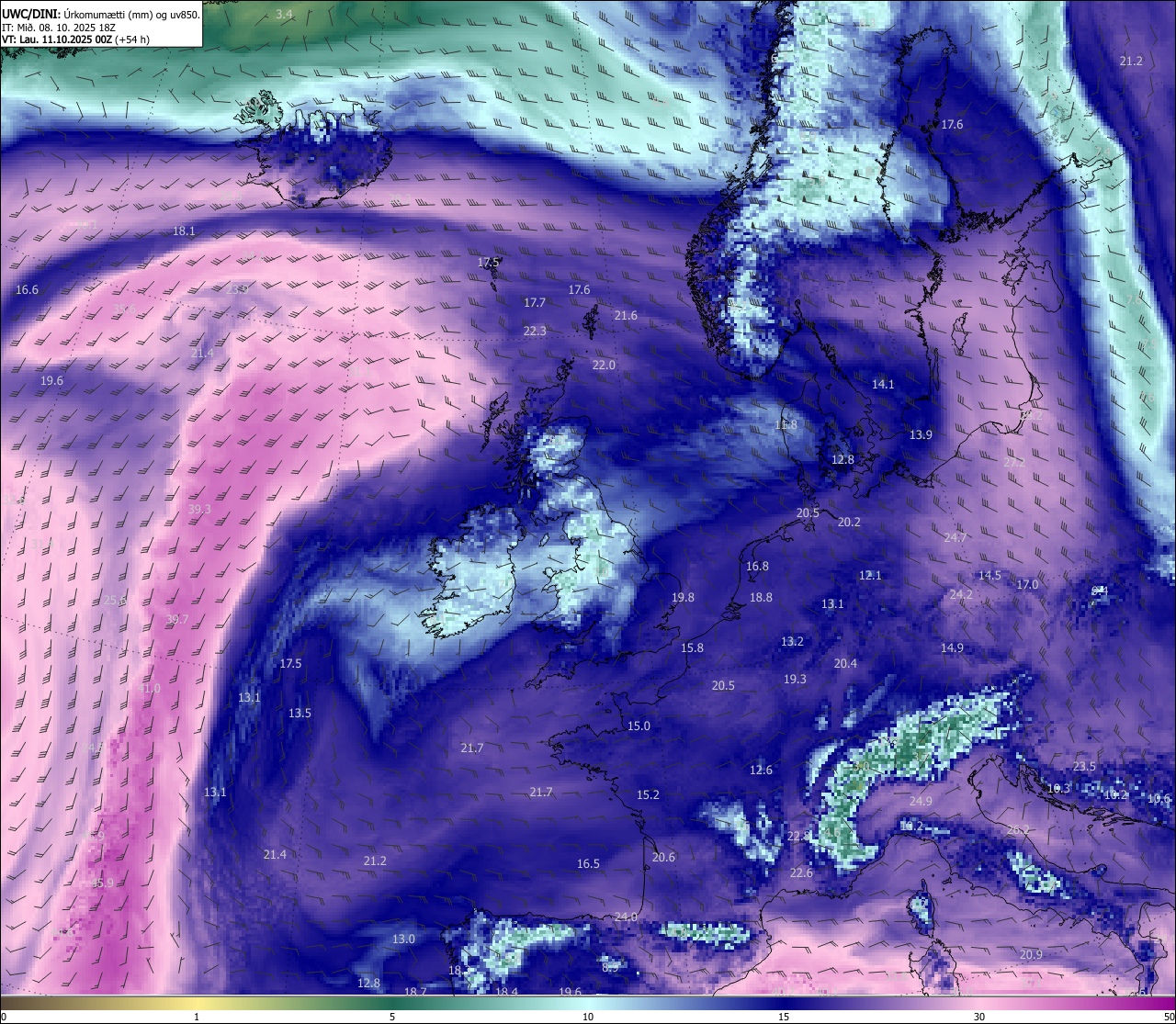Click the map value 15.8
This screenshot has width=1176, height=1024.
pyautogui.click(x=692, y=648)
